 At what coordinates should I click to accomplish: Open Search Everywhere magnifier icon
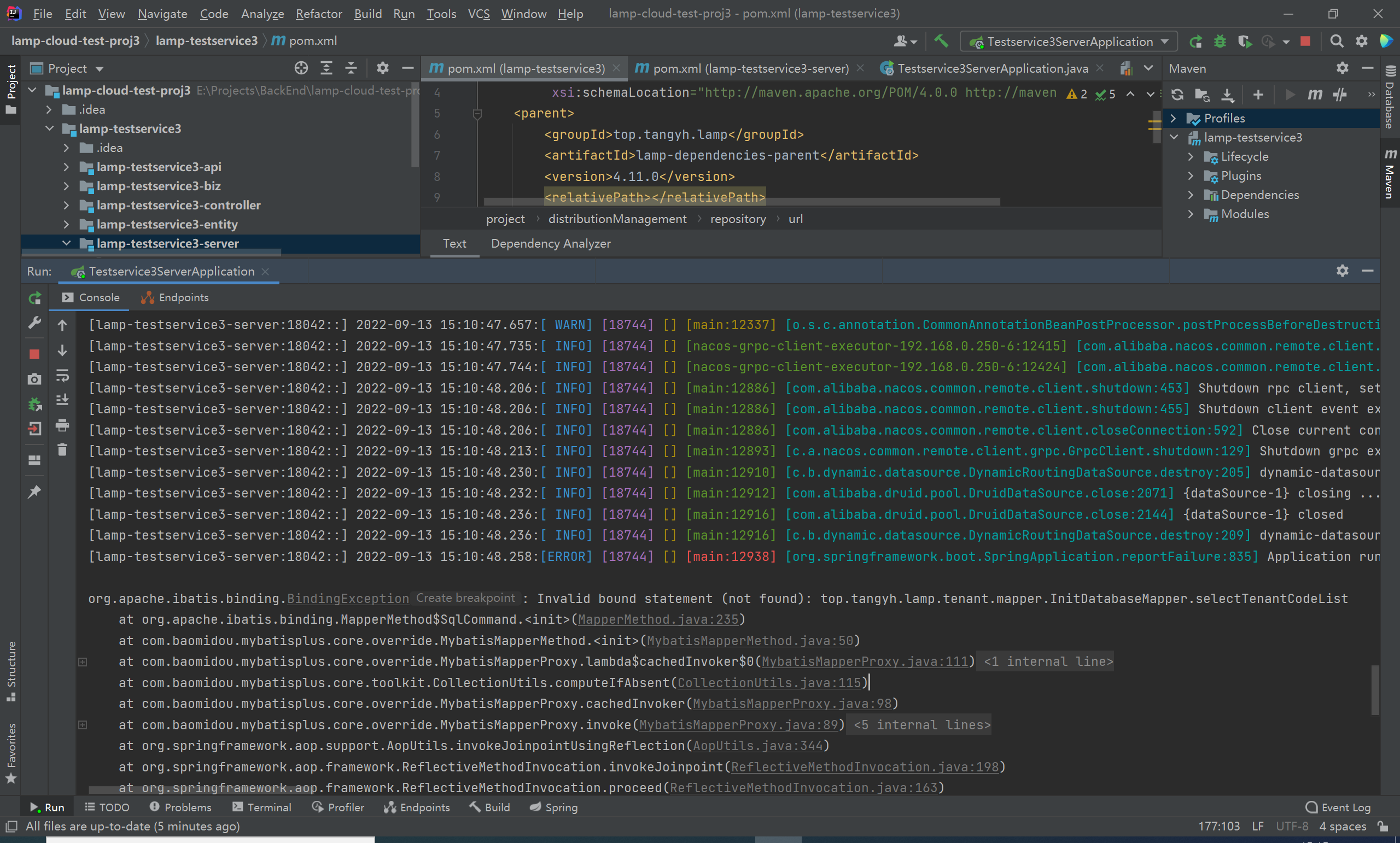pyautogui.click(x=1337, y=41)
